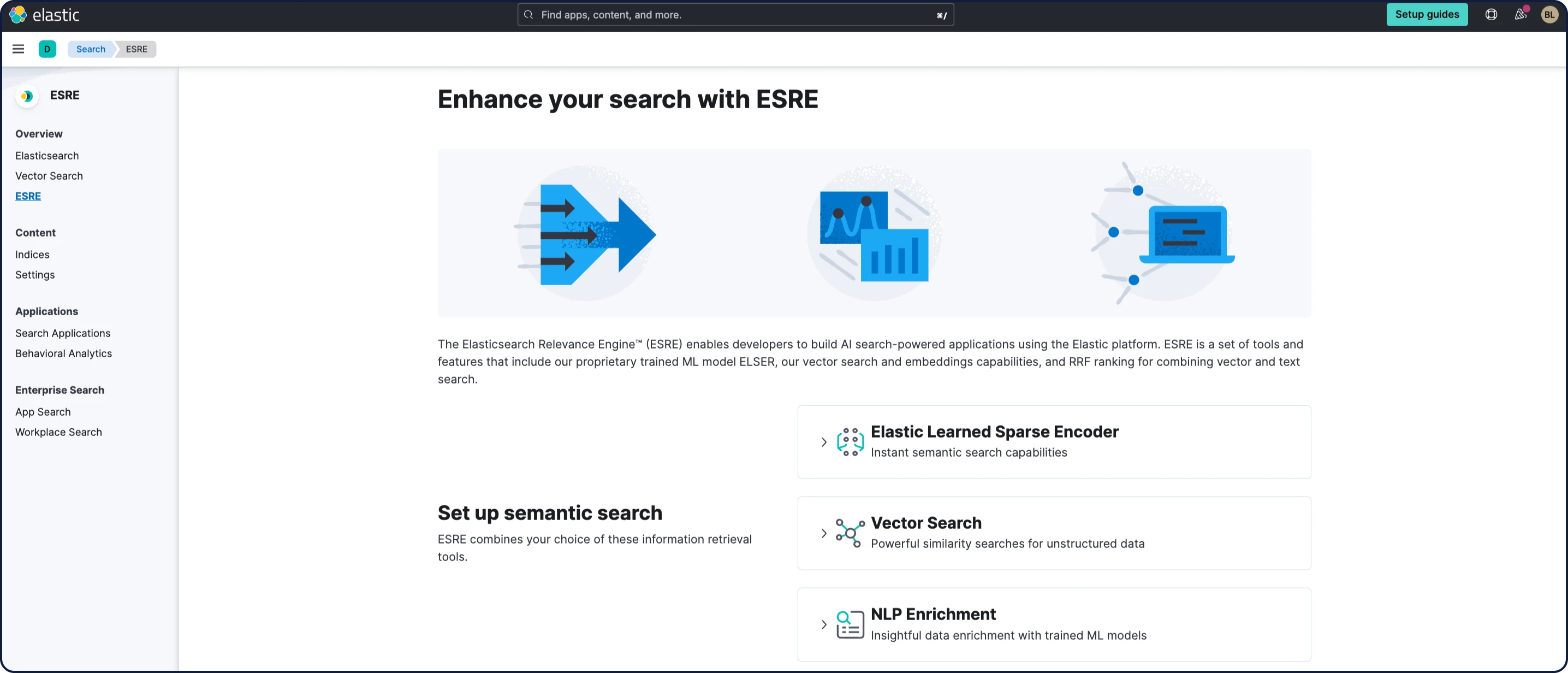Open the newsfeed notifications icon
The image size is (1568, 673).
pos(1520,15)
